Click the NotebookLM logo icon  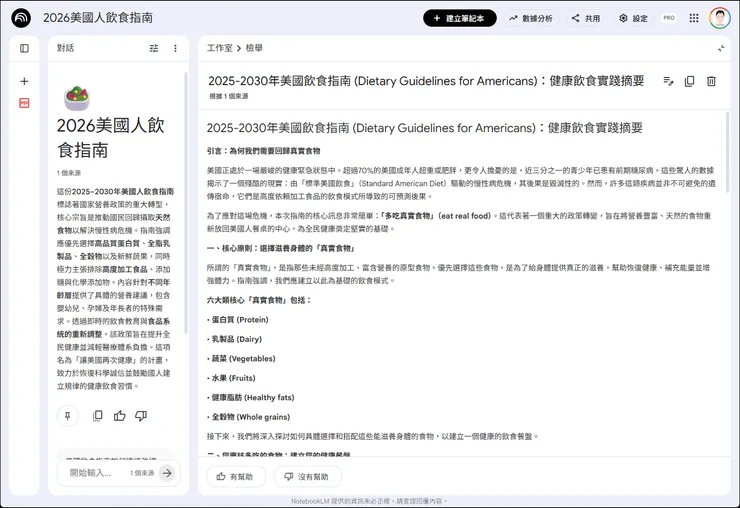[21, 18]
